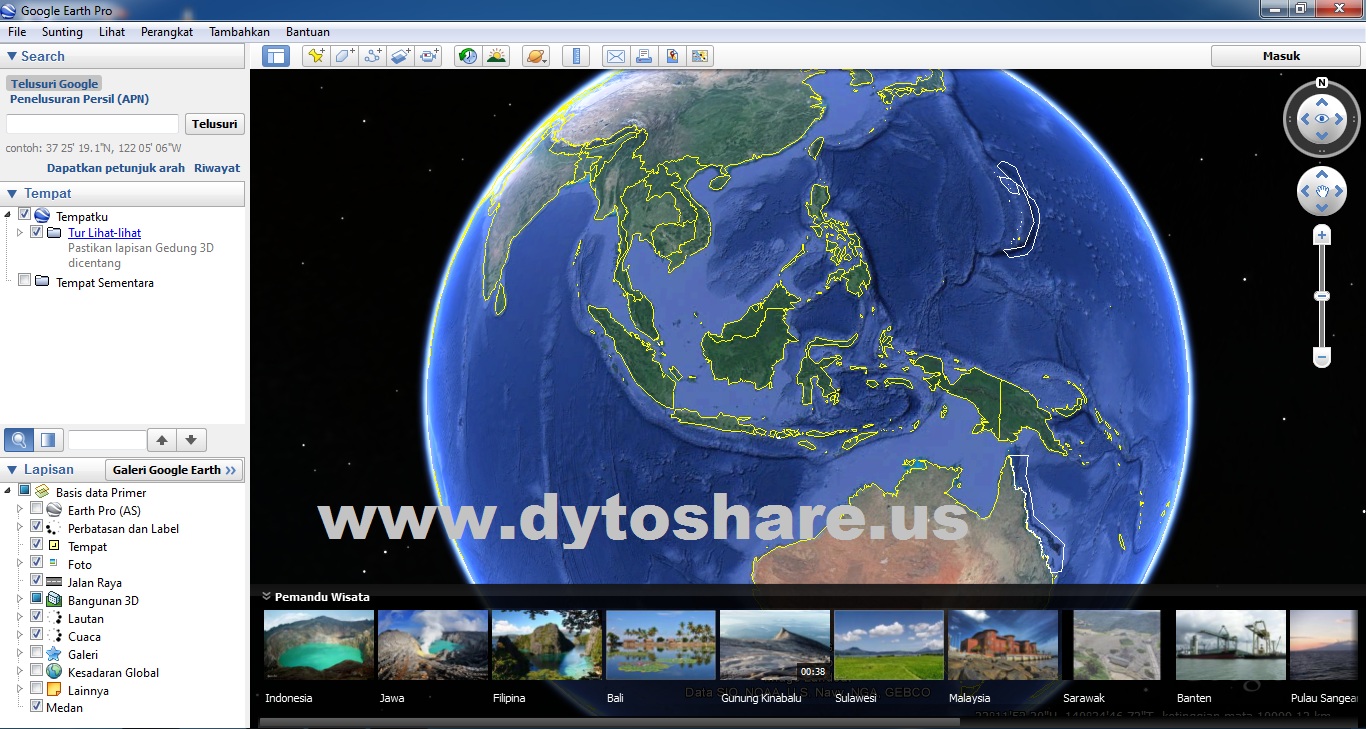Click the hand move joystick control
1368x729 pixels.
pyautogui.click(x=1322, y=190)
